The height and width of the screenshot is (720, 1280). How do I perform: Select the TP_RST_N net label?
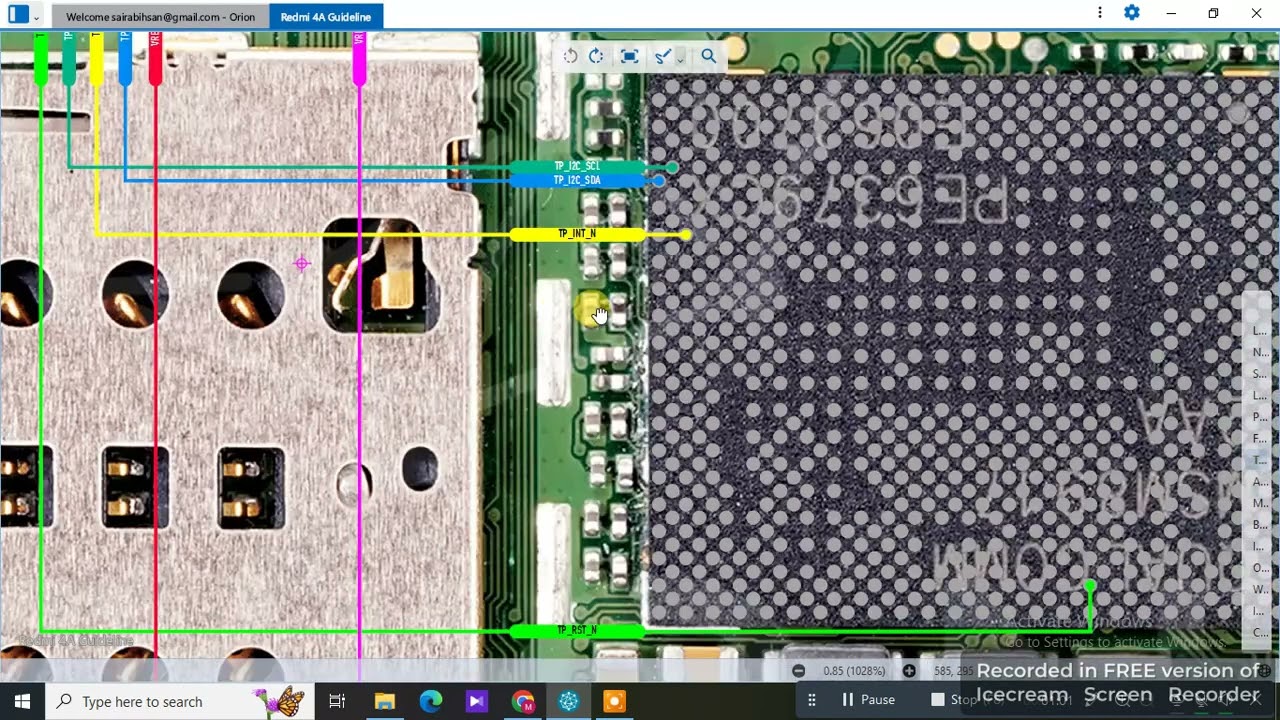(577, 631)
